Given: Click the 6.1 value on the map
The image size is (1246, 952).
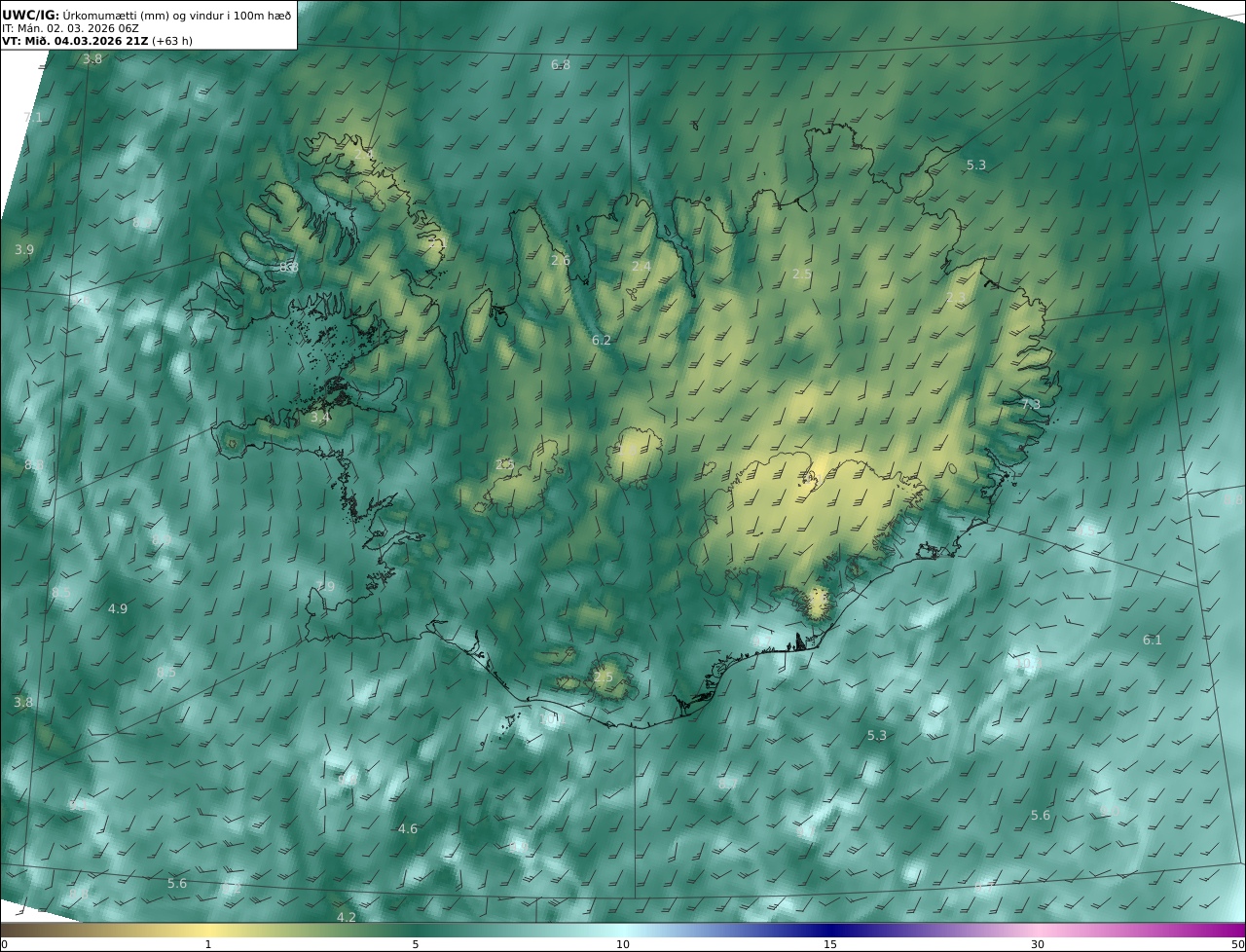Looking at the screenshot, I should click(x=1153, y=641).
